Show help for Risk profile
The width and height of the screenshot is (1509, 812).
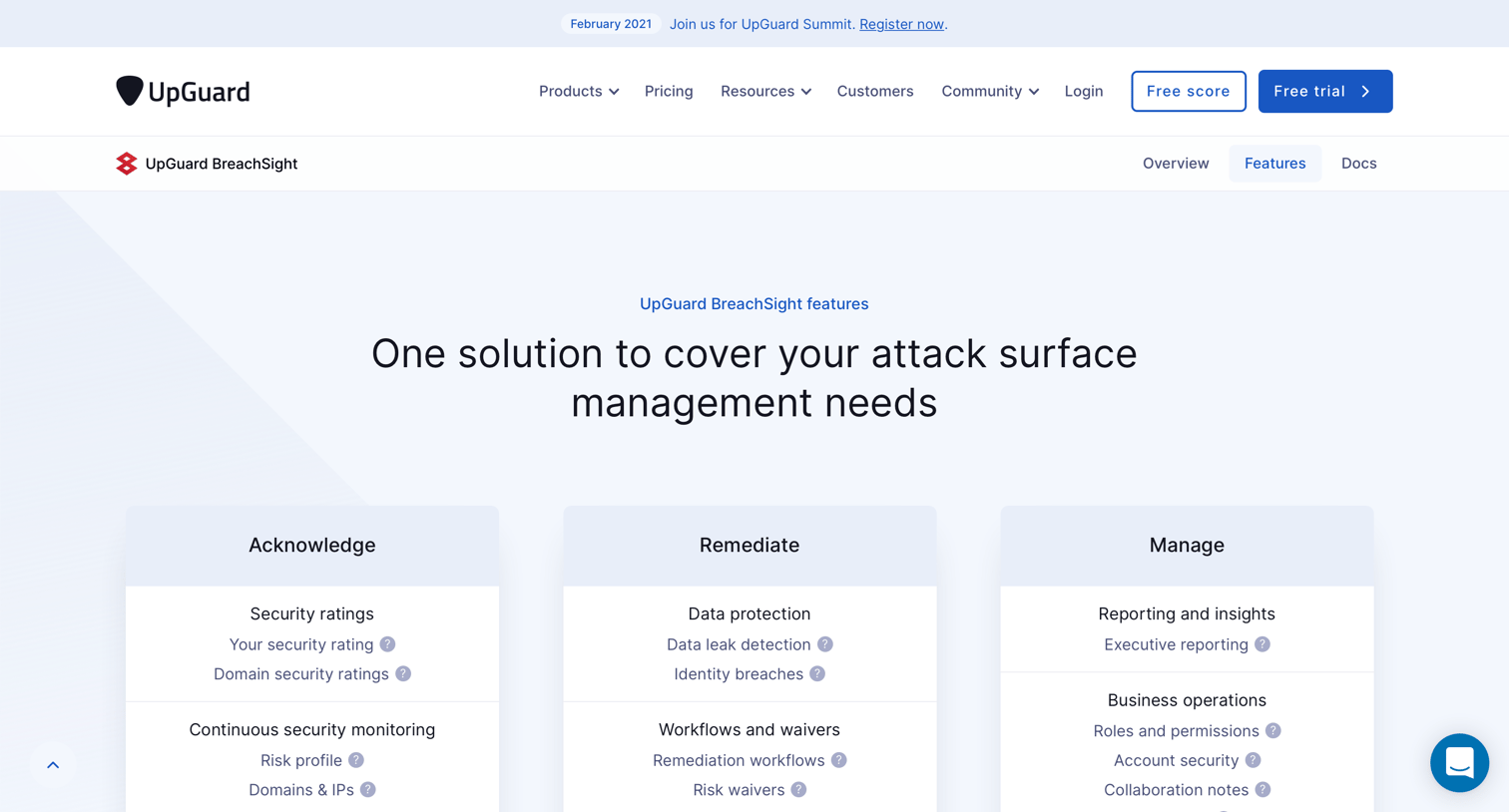(356, 760)
